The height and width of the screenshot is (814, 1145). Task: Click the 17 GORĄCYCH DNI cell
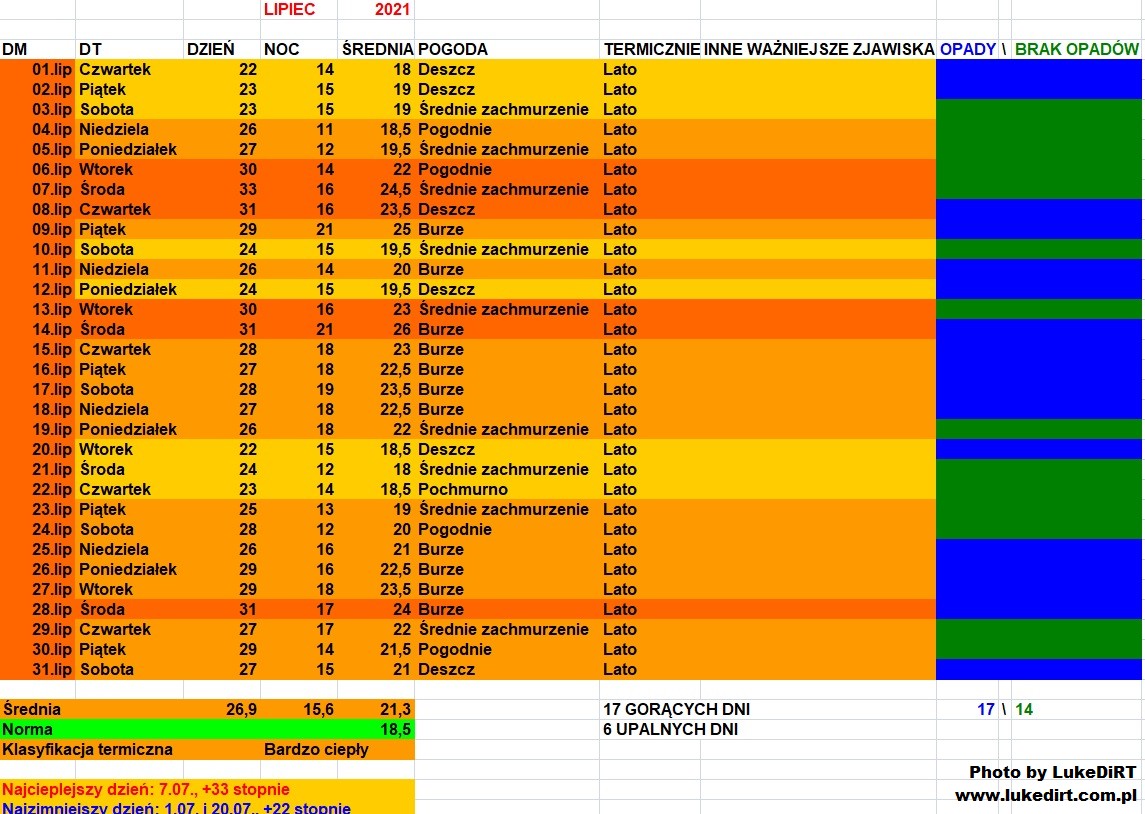point(676,709)
